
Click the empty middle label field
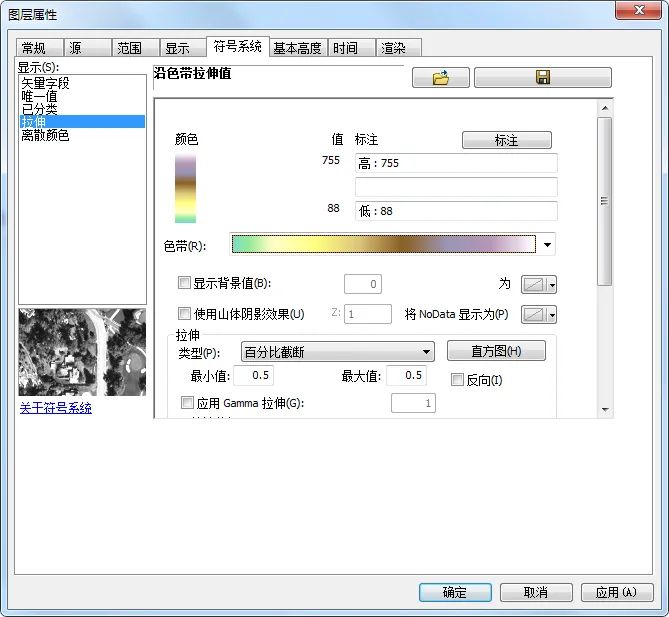pyautogui.click(x=456, y=187)
